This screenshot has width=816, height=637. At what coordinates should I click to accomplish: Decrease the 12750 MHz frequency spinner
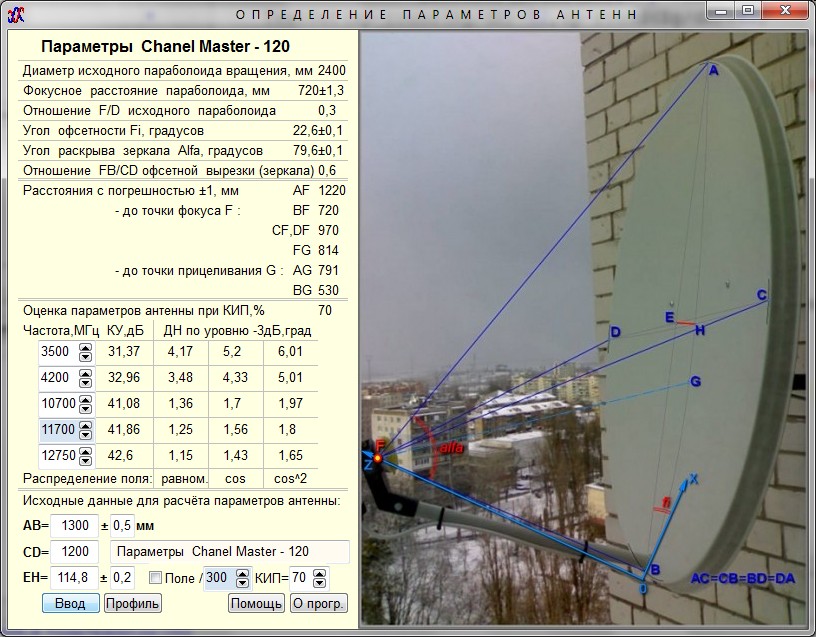tap(85, 461)
